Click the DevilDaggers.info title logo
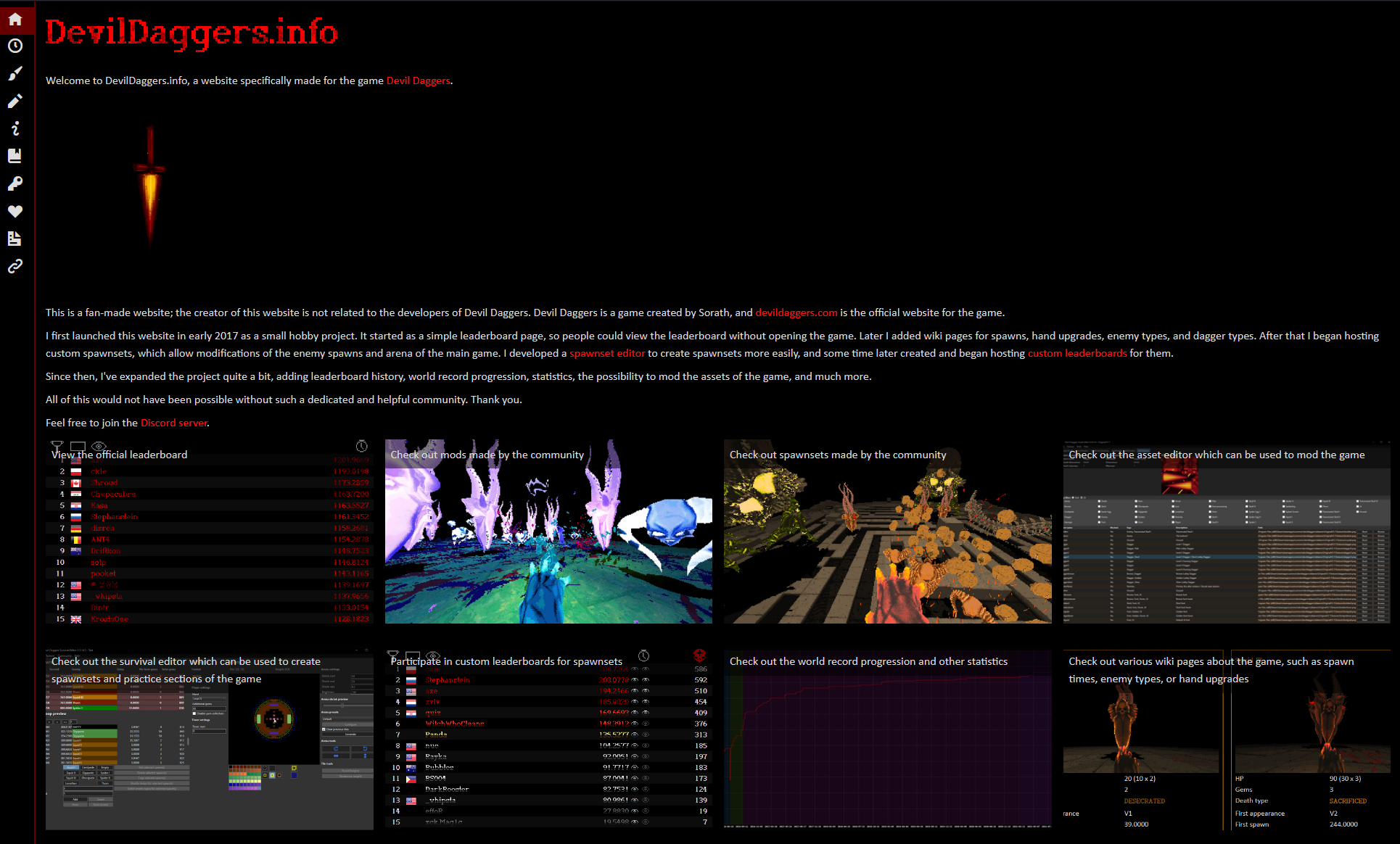Viewport: 1400px width, 844px height. pyautogui.click(x=192, y=33)
